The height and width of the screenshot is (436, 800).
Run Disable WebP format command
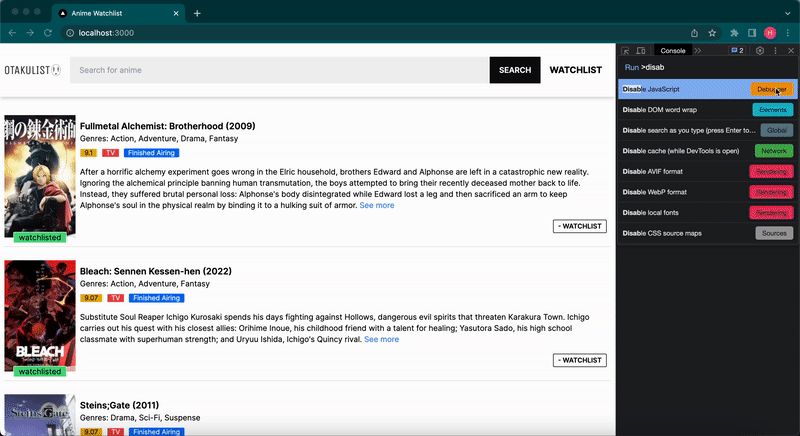click(x=707, y=192)
